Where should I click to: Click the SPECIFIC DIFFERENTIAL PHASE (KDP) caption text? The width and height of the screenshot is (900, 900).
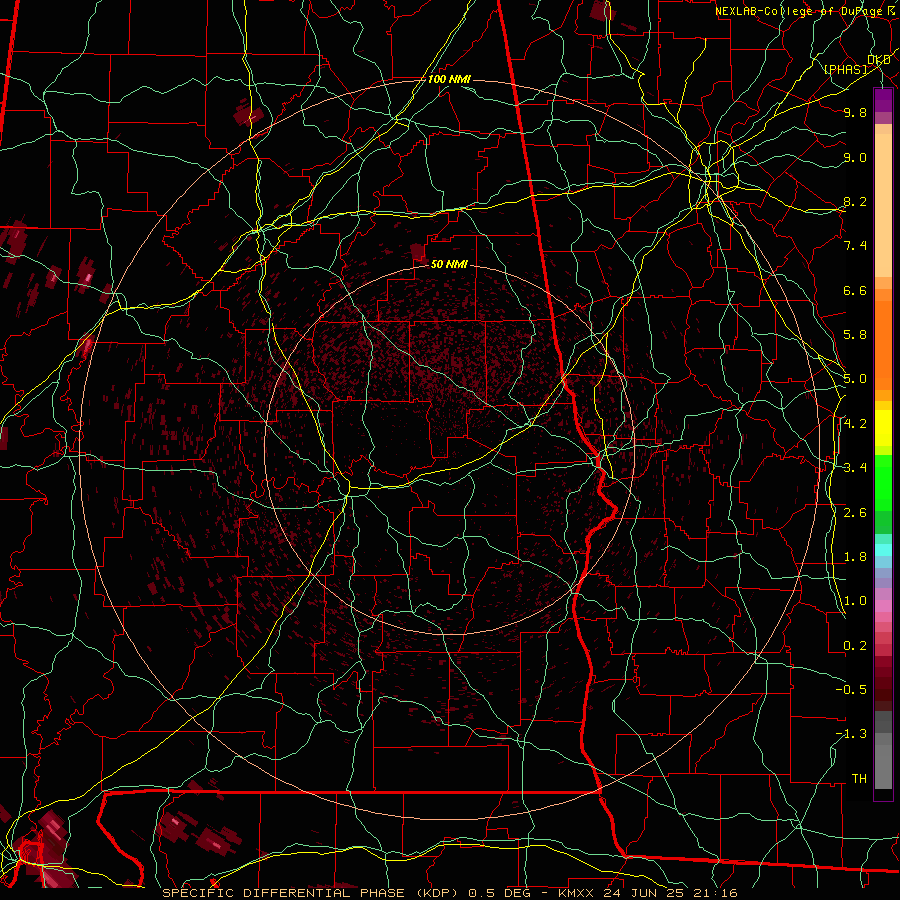click(x=313, y=893)
